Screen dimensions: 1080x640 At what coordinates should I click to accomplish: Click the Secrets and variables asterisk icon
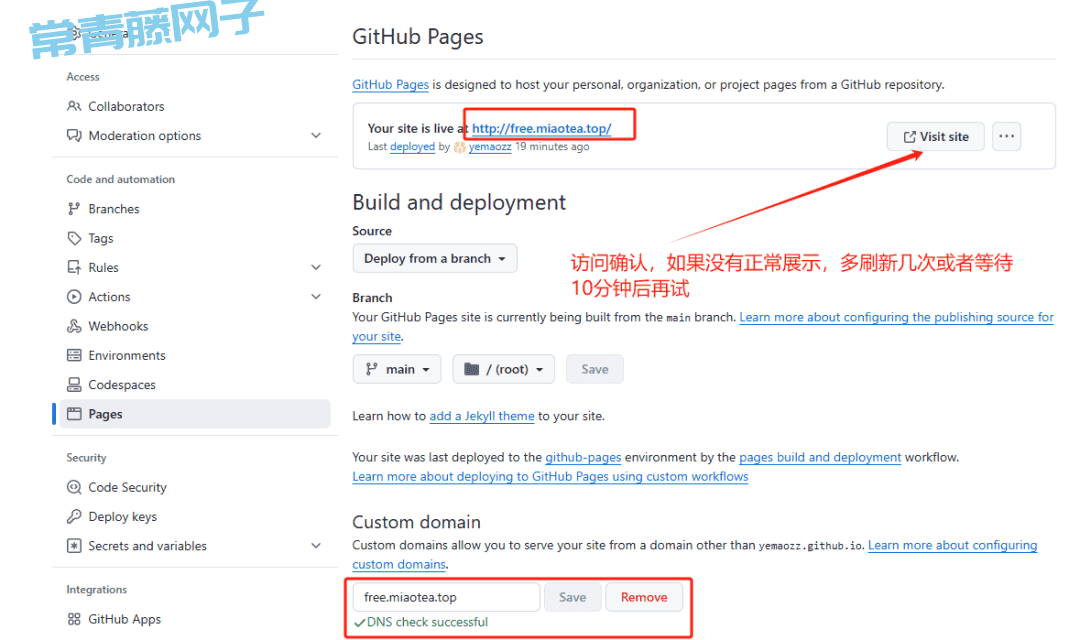pos(74,546)
